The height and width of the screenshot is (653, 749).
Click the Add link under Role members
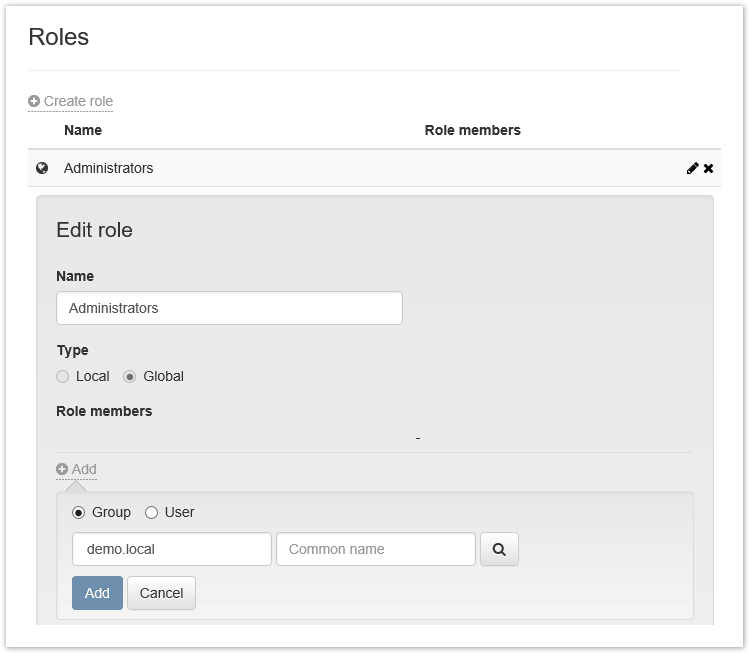pos(84,469)
